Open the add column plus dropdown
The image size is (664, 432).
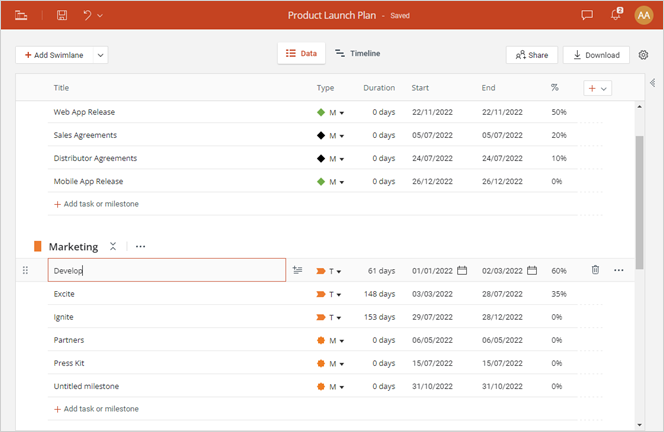tap(597, 88)
